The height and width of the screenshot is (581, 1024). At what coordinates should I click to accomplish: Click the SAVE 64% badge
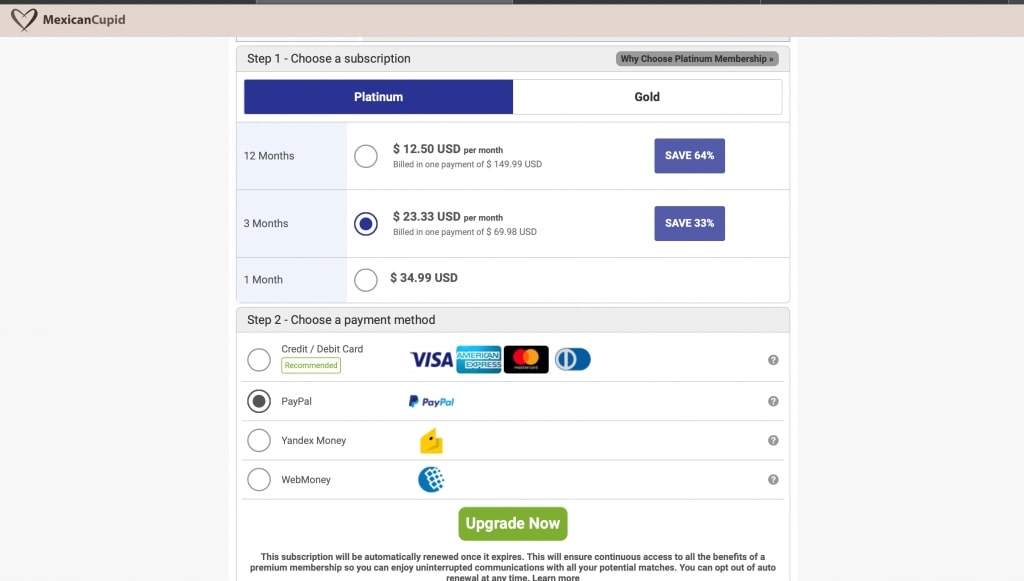tap(690, 155)
